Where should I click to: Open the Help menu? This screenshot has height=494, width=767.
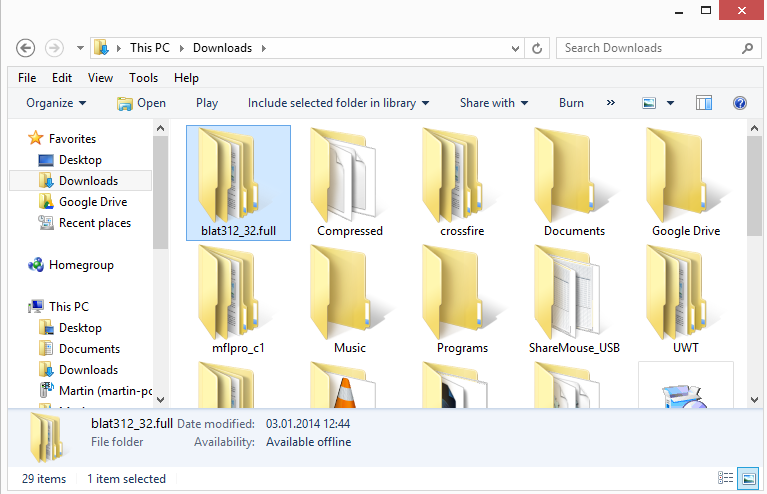[x=186, y=78]
